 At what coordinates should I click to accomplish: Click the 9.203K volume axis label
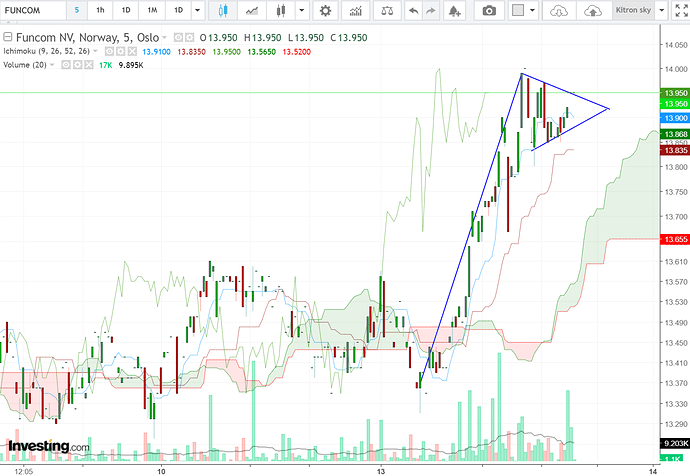675,443
